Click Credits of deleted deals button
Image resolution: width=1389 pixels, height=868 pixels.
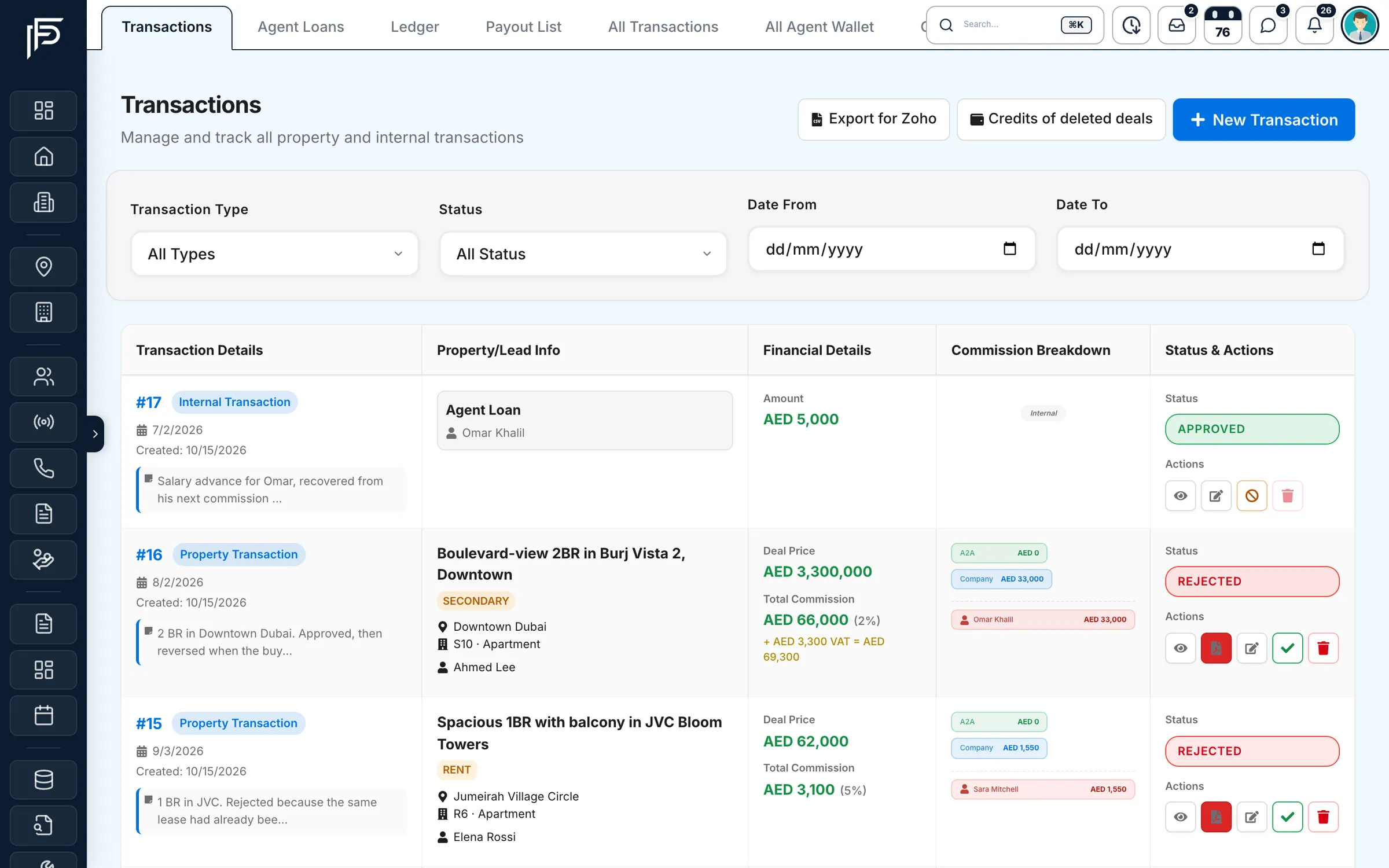1061,119
